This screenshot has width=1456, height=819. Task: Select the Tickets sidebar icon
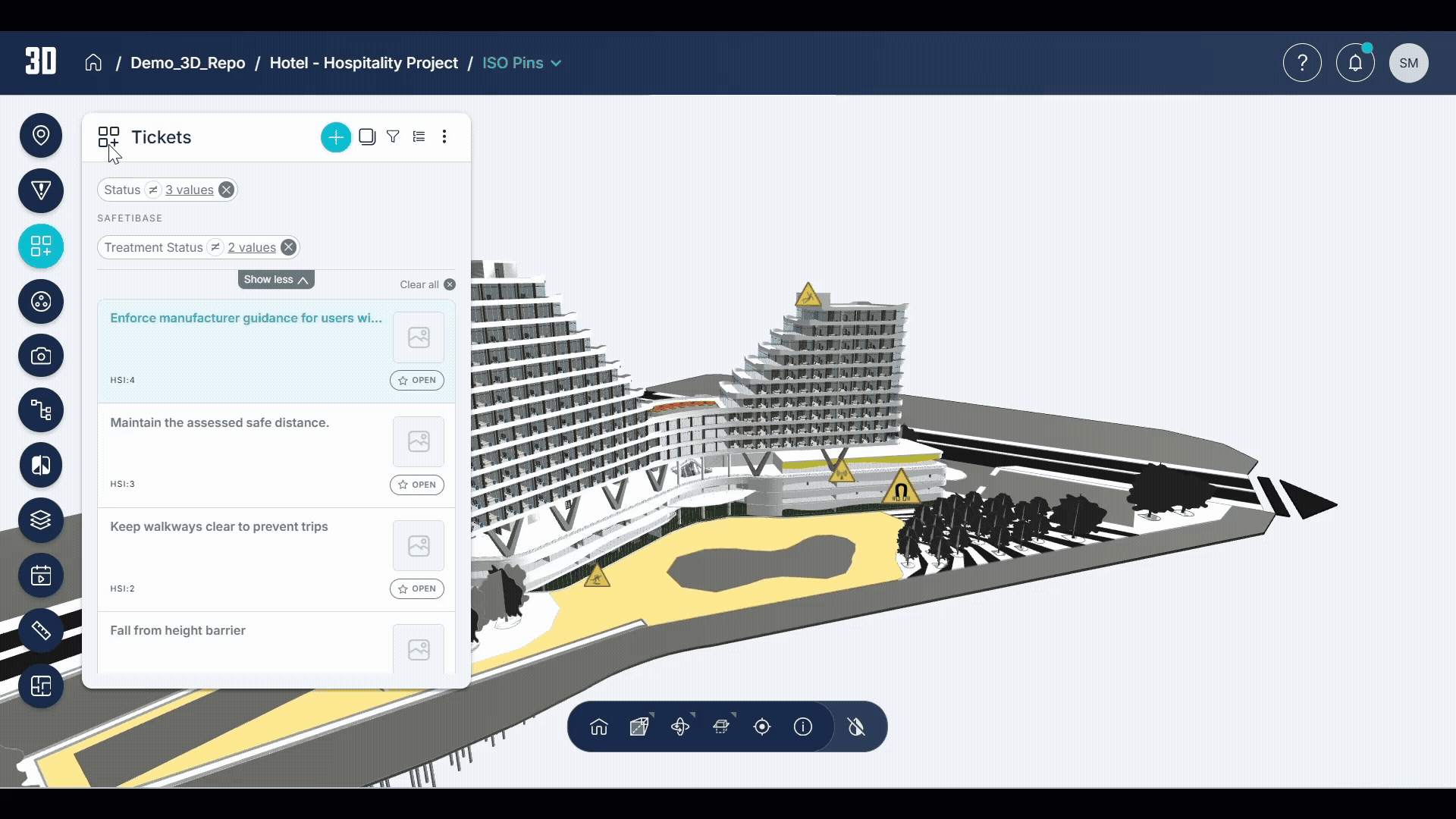pyautogui.click(x=41, y=246)
